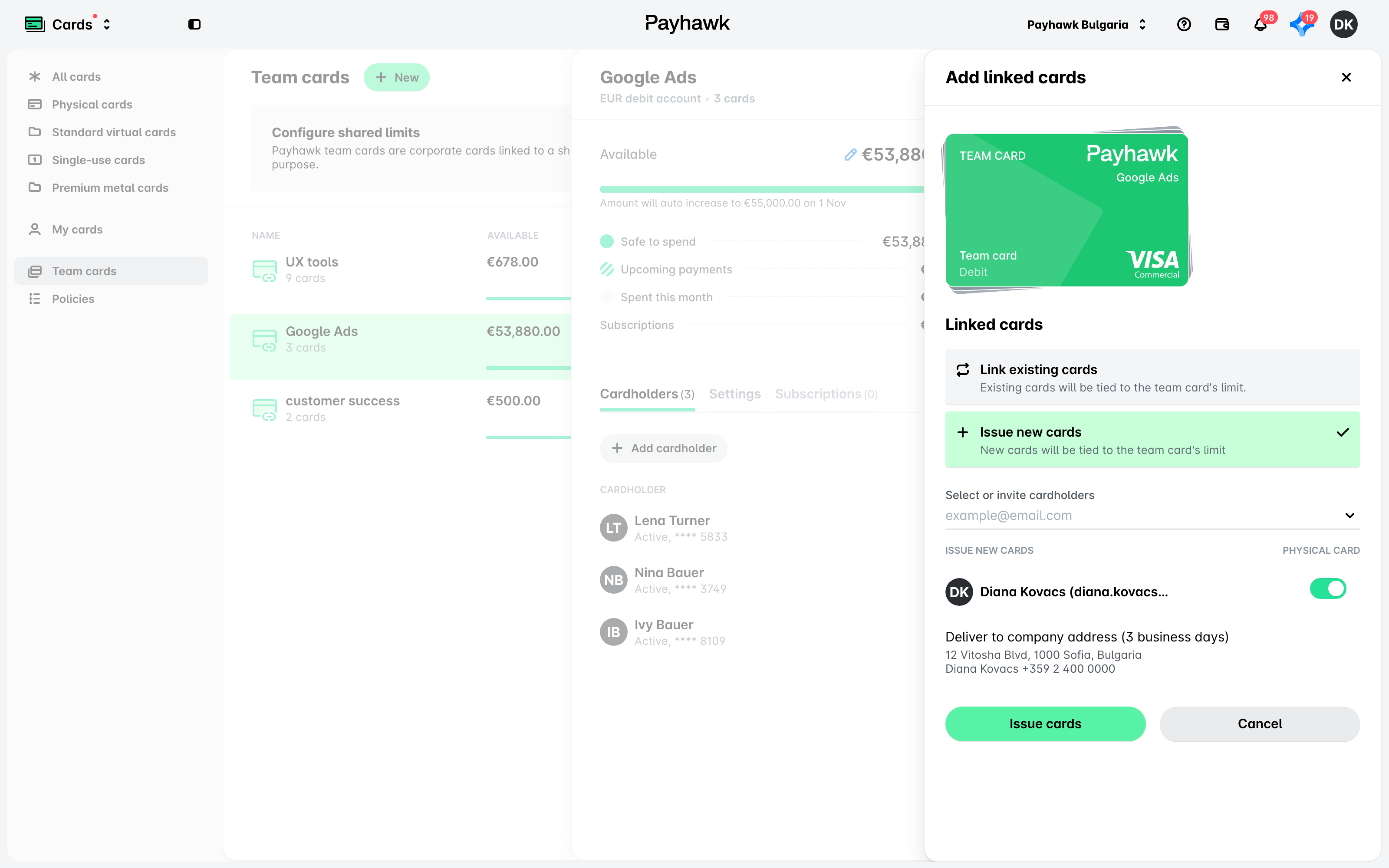The image size is (1389, 868).
Task: Expand the Cards module switcher arrows
Action: (107, 24)
